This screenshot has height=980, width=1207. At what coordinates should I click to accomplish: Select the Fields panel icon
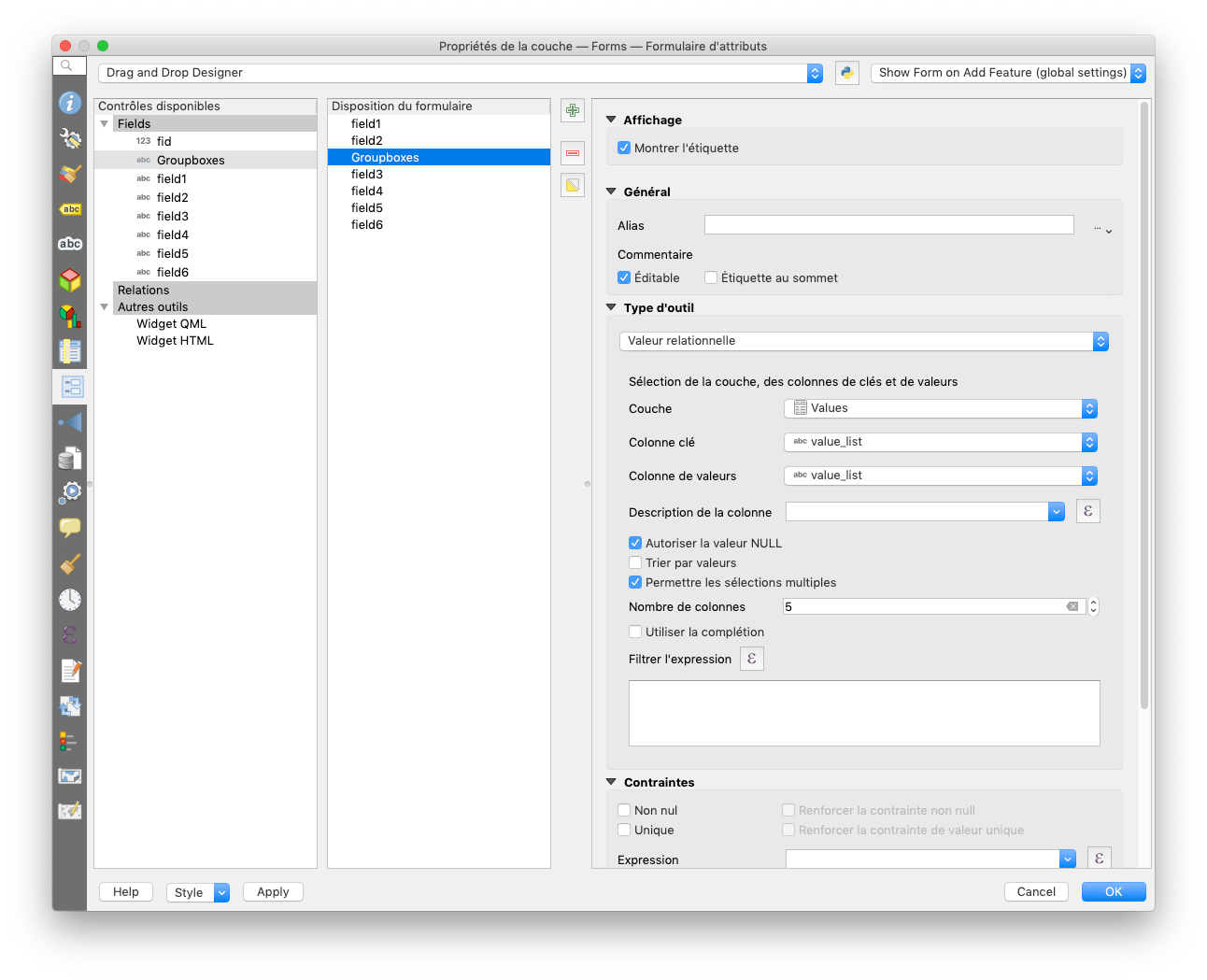click(x=70, y=350)
